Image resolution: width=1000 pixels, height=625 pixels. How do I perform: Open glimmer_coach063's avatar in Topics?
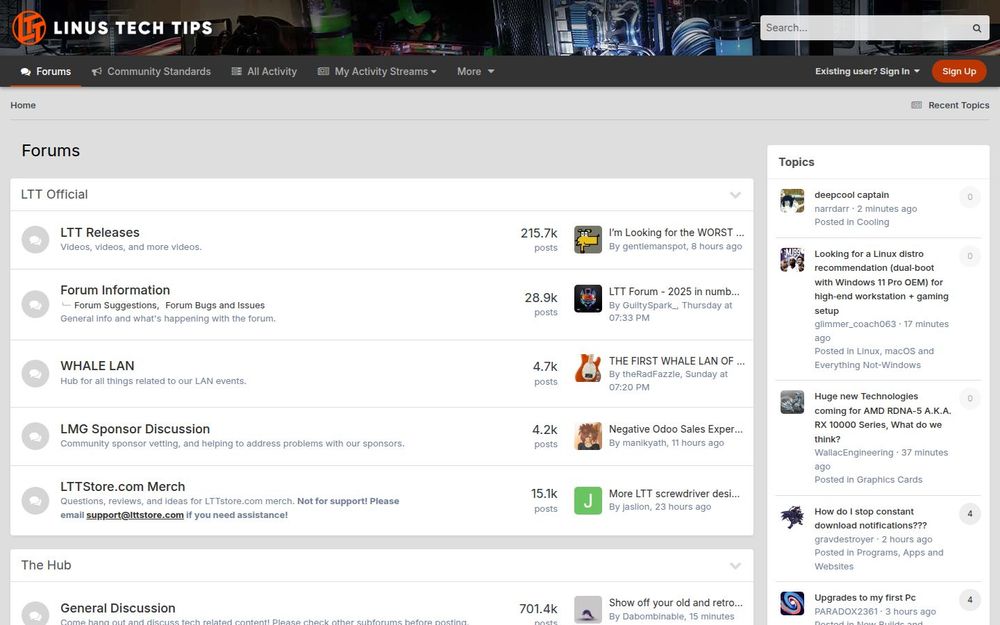792,260
